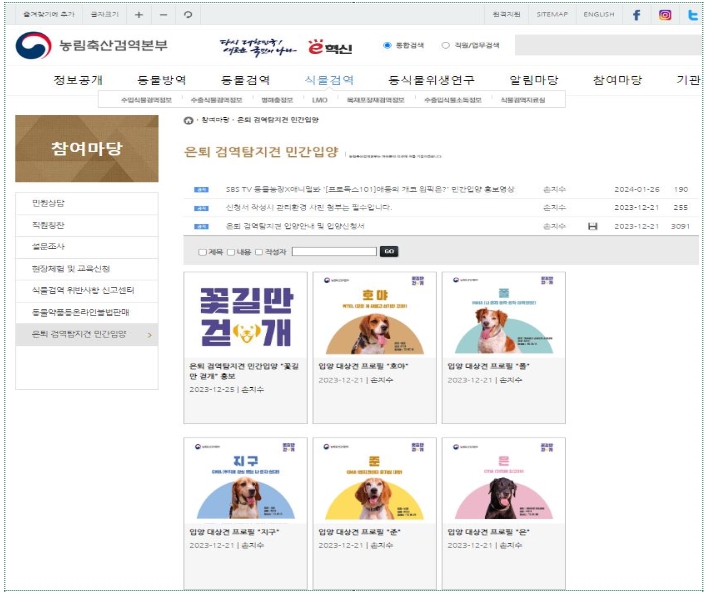This screenshot has height=593, width=711.
Task: Open the Instagram icon link
Action: tap(665, 15)
